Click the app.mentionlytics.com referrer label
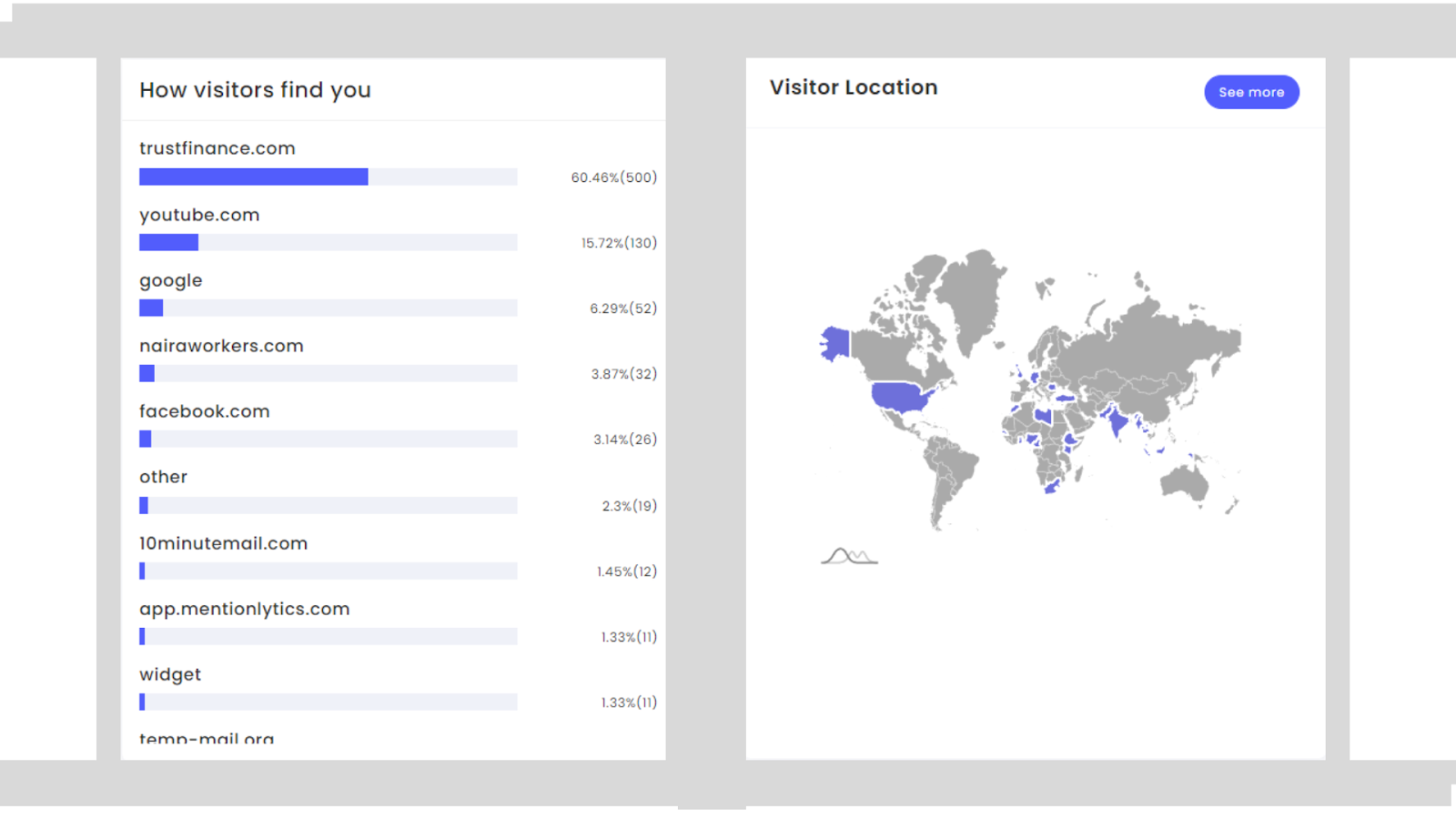The image size is (1456, 819). (244, 609)
